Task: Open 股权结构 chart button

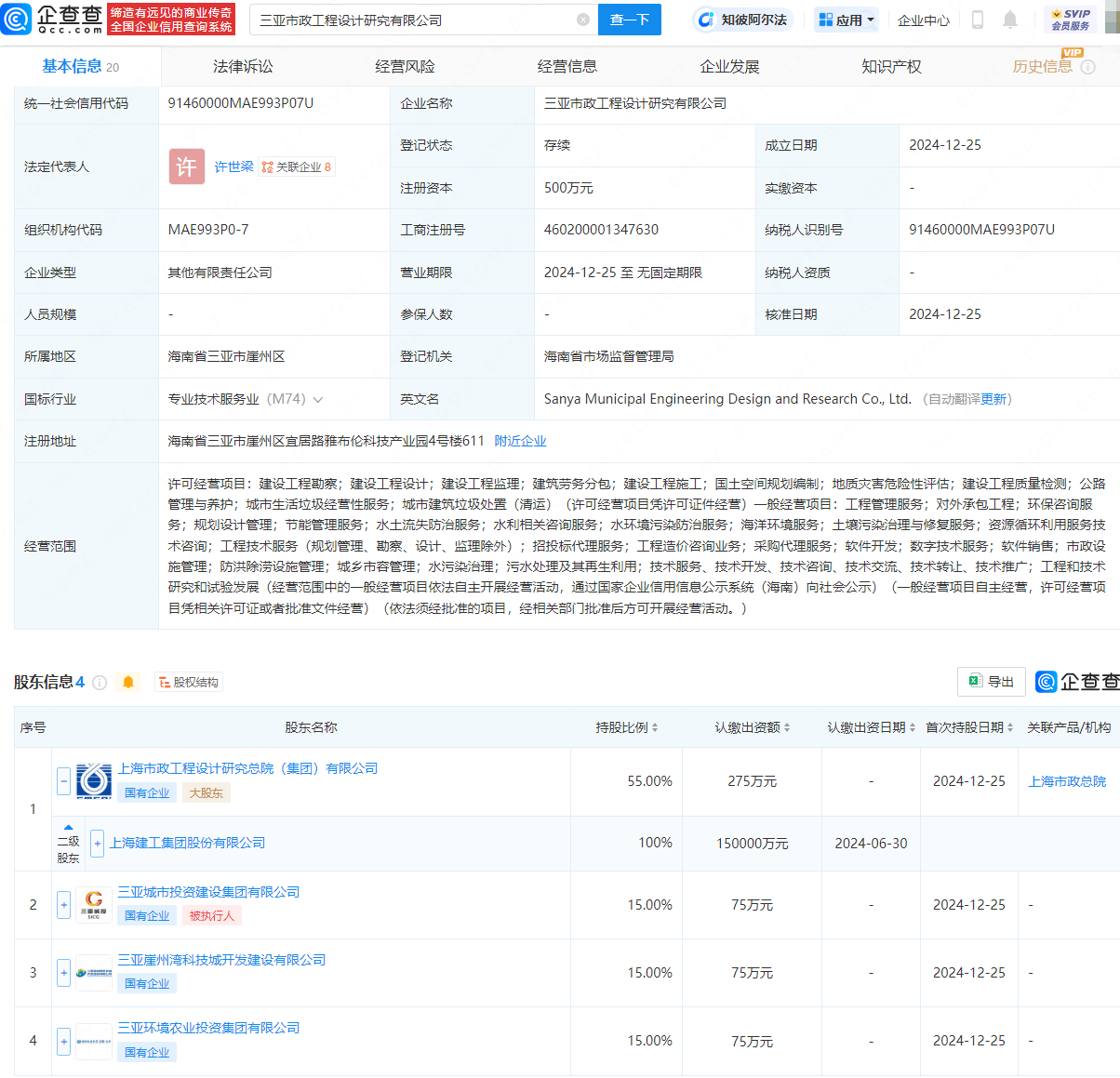Action: 189,683
